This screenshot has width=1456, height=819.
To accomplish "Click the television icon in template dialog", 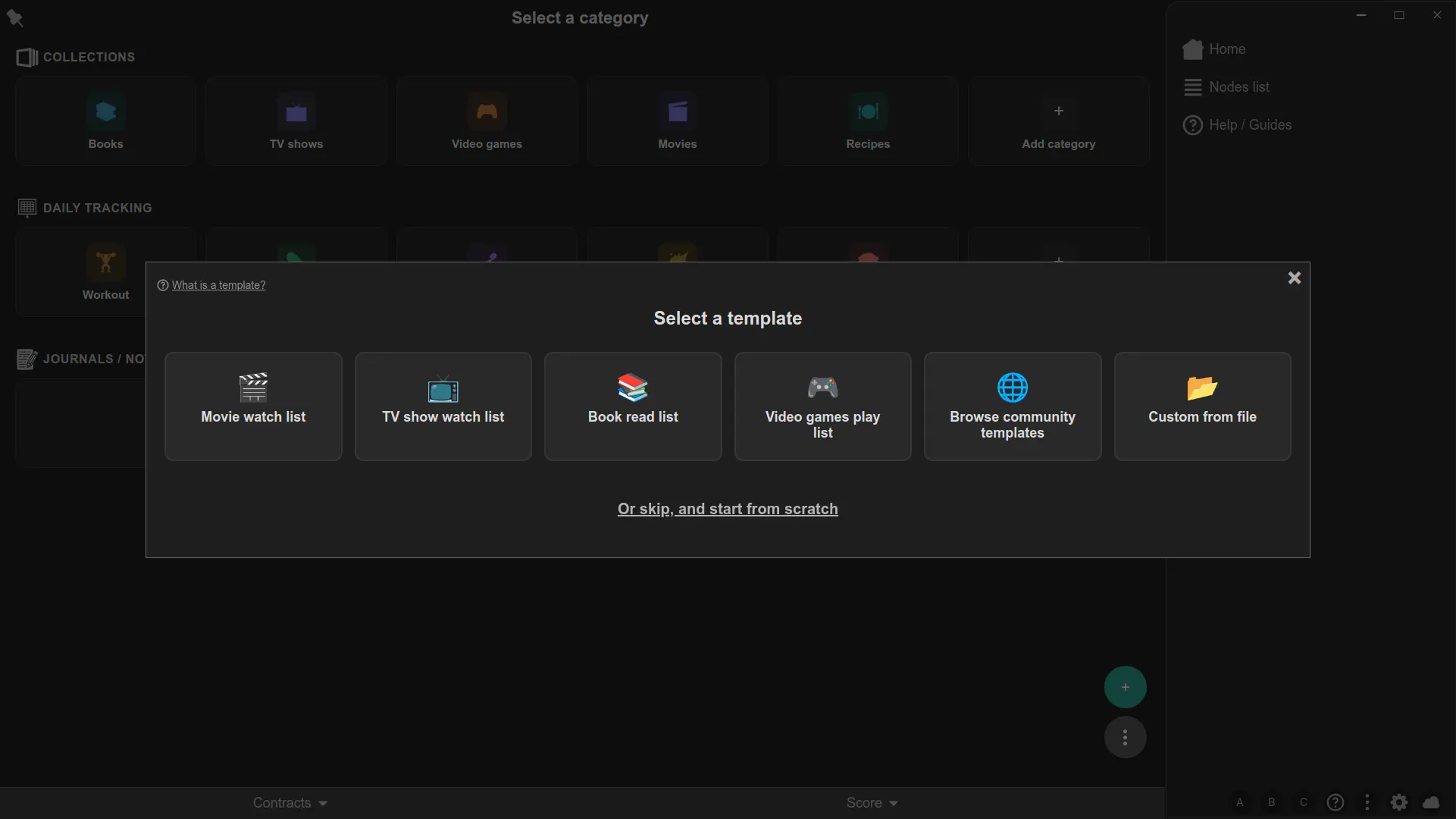I will (x=443, y=388).
